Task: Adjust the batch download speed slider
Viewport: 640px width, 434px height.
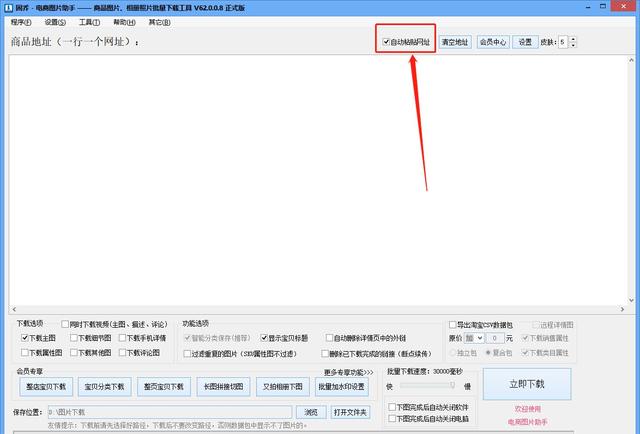Action: click(452, 385)
